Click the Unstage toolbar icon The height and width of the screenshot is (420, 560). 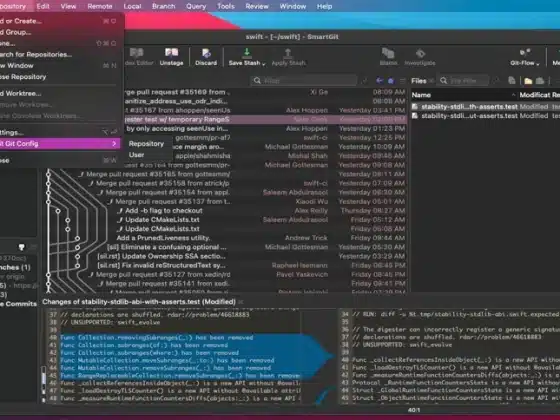click(171, 53)
